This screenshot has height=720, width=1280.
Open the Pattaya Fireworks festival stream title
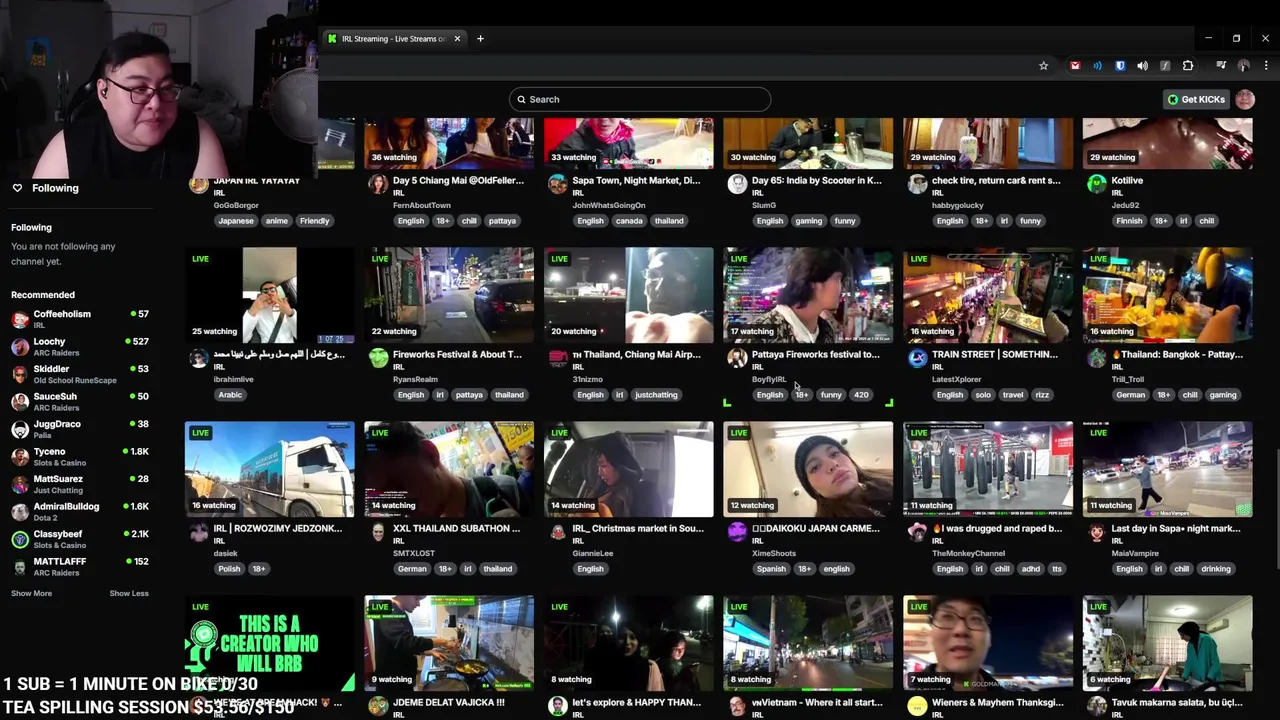(x=816, y=354)
